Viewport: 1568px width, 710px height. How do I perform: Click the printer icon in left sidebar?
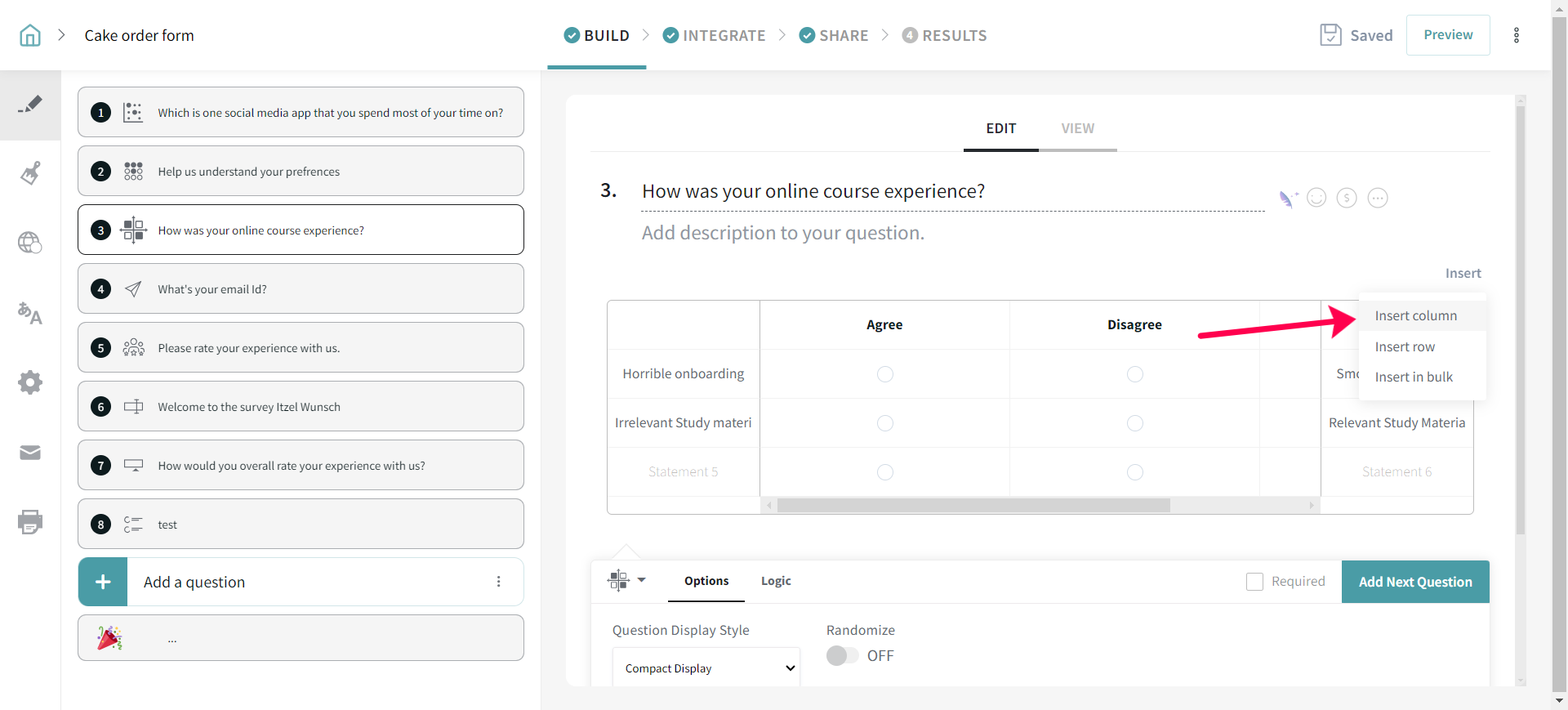click(x=30, y=522)
